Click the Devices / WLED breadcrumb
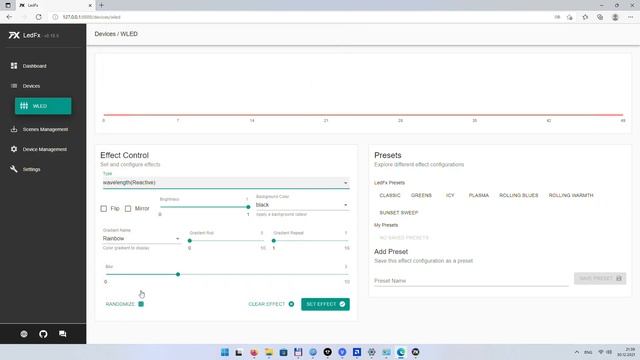Image resolution: width=640 pixels, height=360 pixels. 116,34
